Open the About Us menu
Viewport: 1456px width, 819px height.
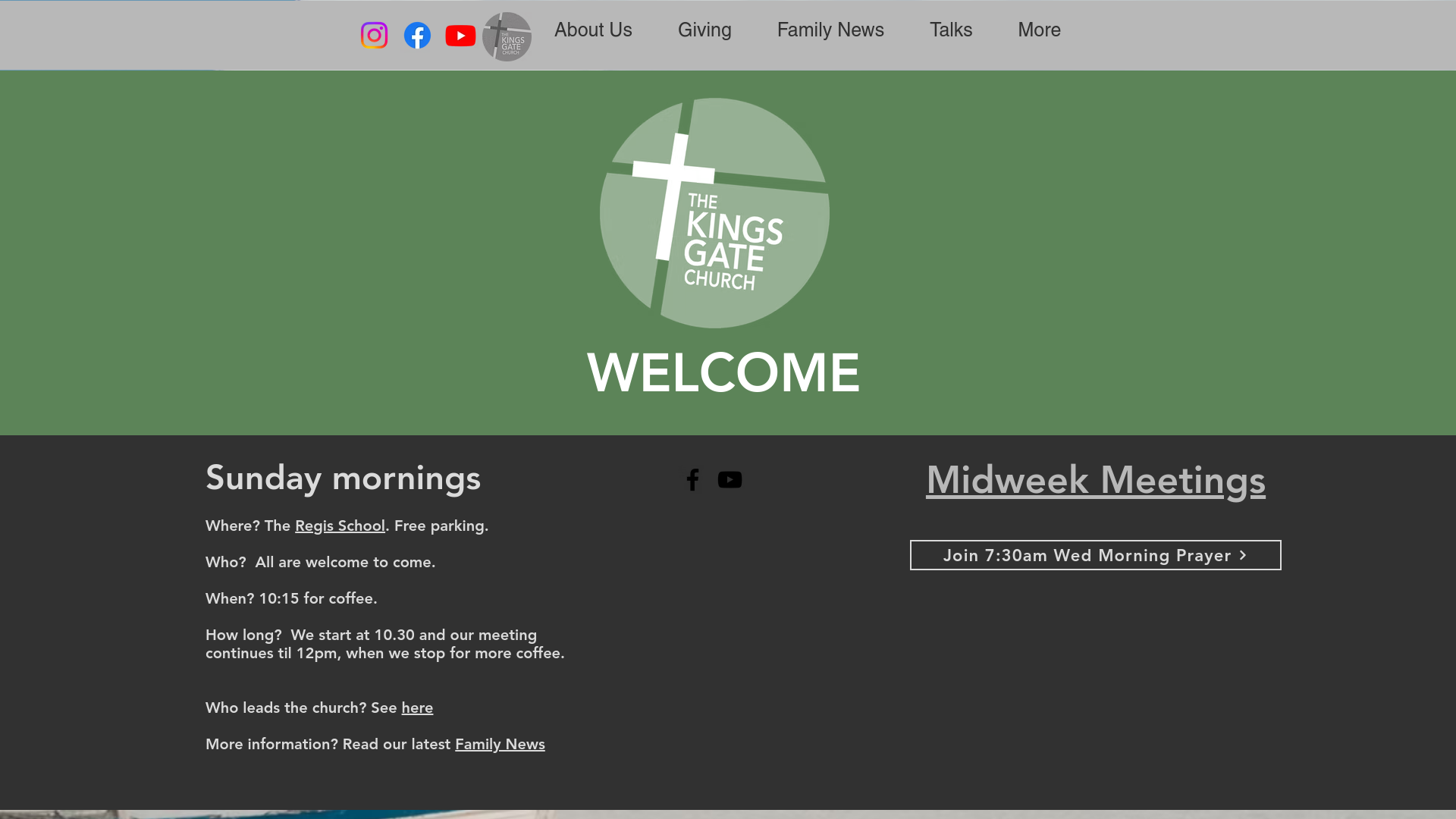click(x=593, y=30)
